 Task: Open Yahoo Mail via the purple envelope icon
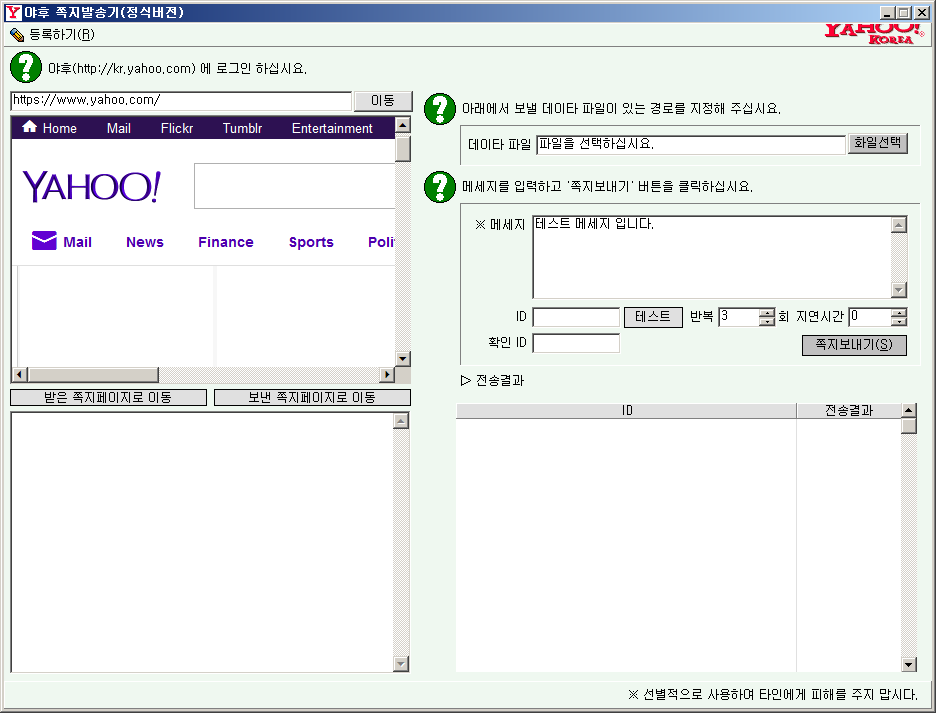coord(44,241)
